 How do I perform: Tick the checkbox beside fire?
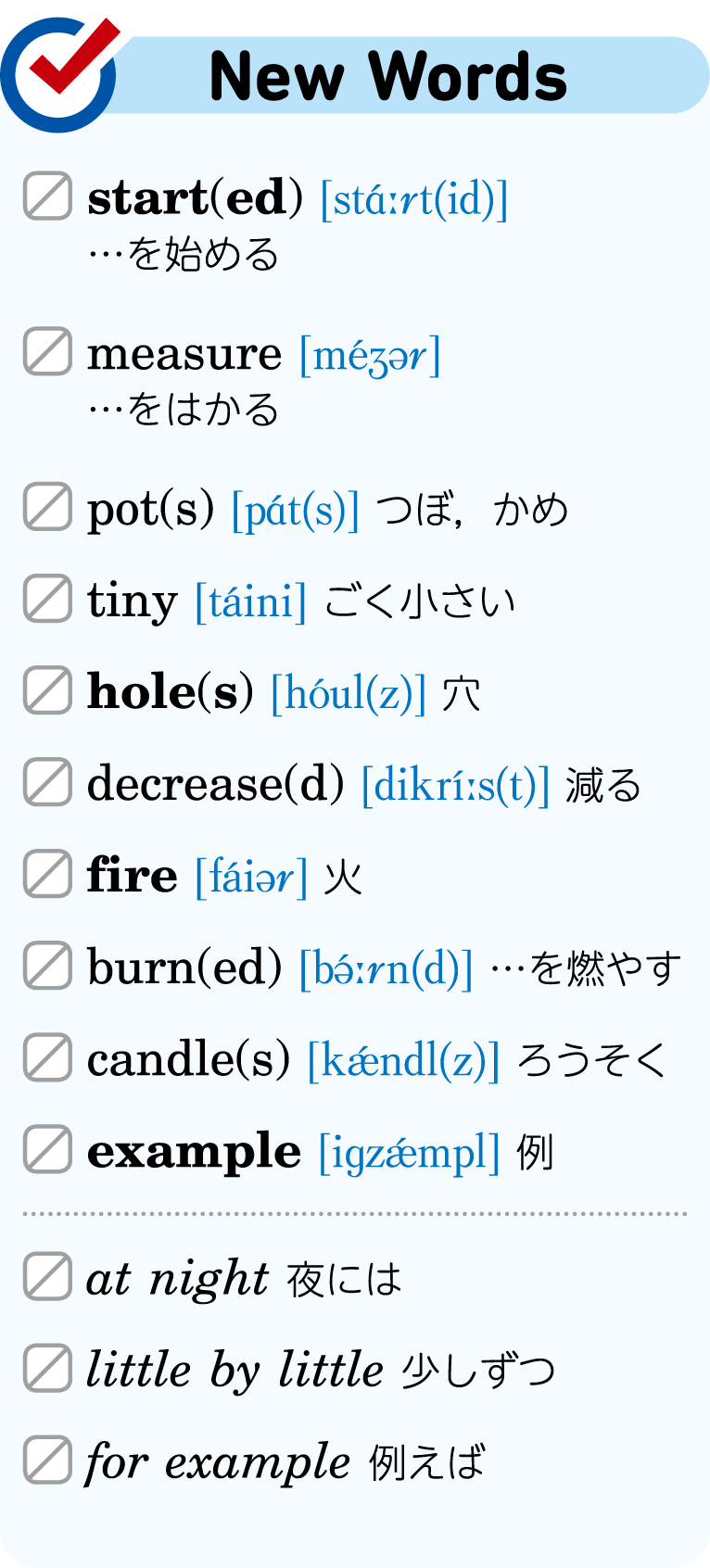(47, 873)
